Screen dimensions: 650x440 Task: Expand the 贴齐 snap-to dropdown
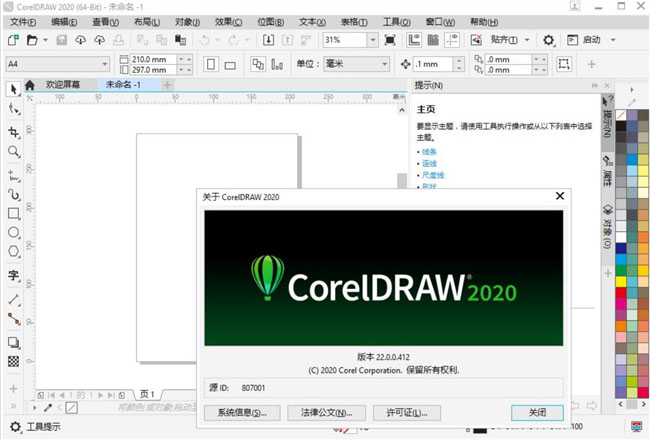click(527, 40)
